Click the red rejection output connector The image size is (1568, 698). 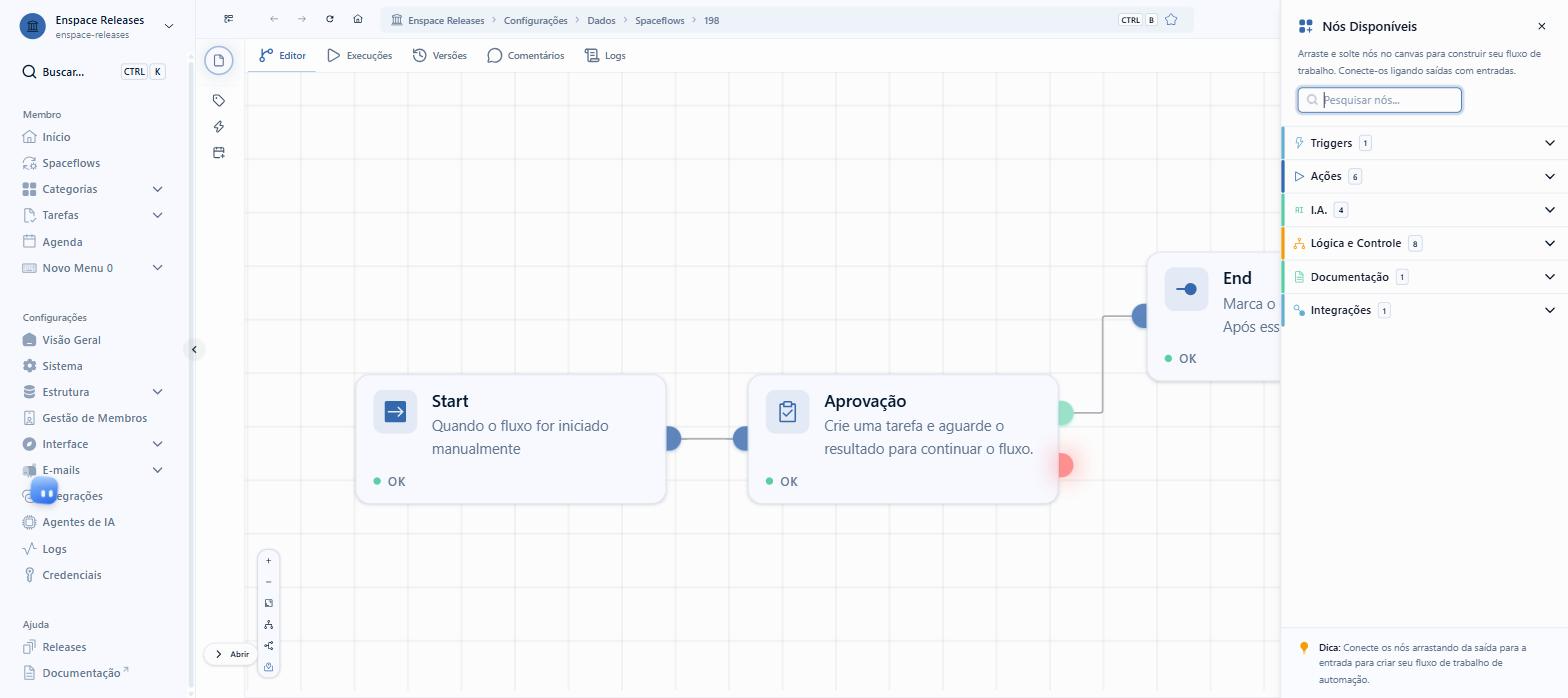click(x=1064, y=465)
